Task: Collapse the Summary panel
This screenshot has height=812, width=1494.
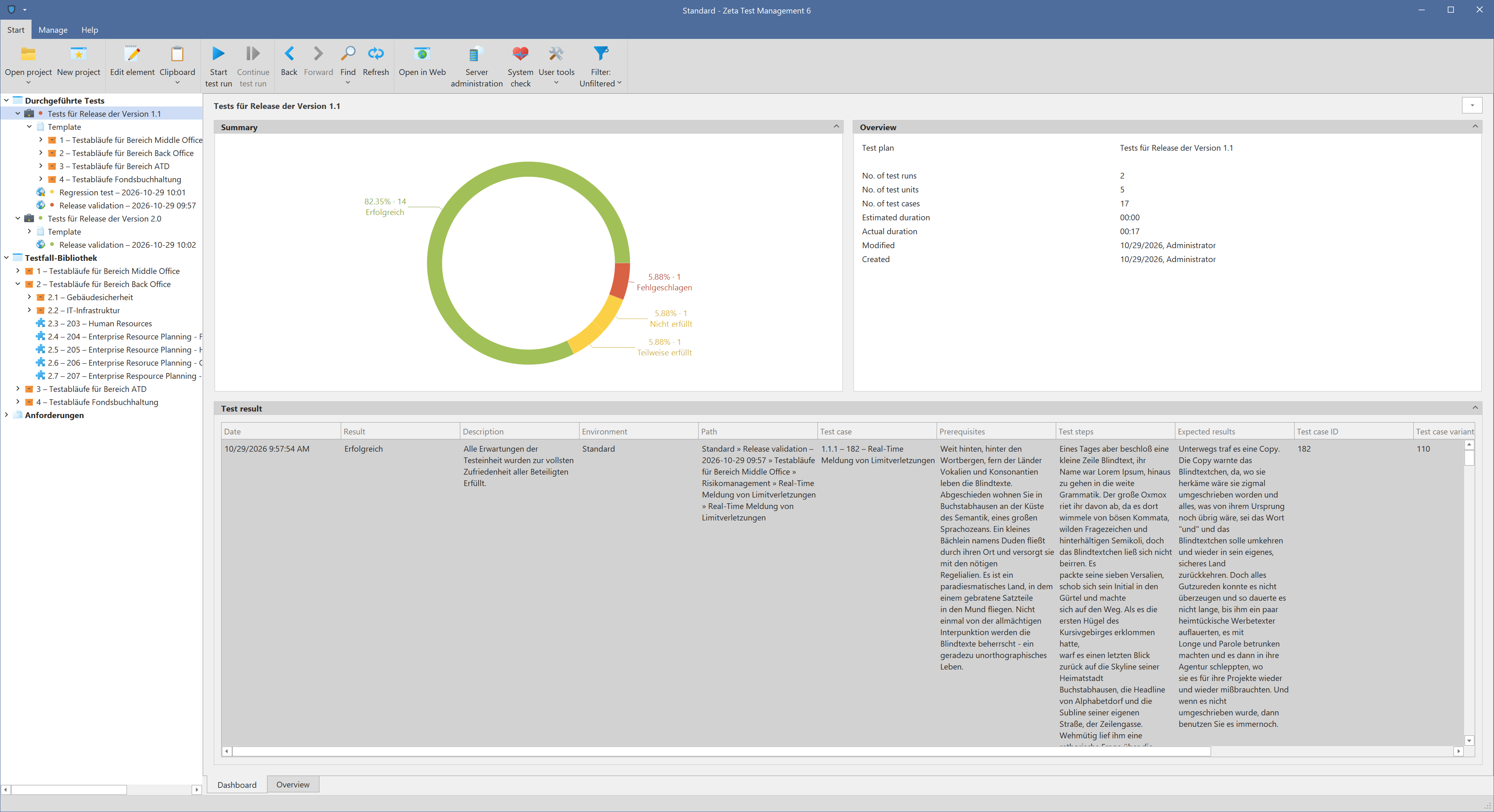Action: (x=836, y=127)
